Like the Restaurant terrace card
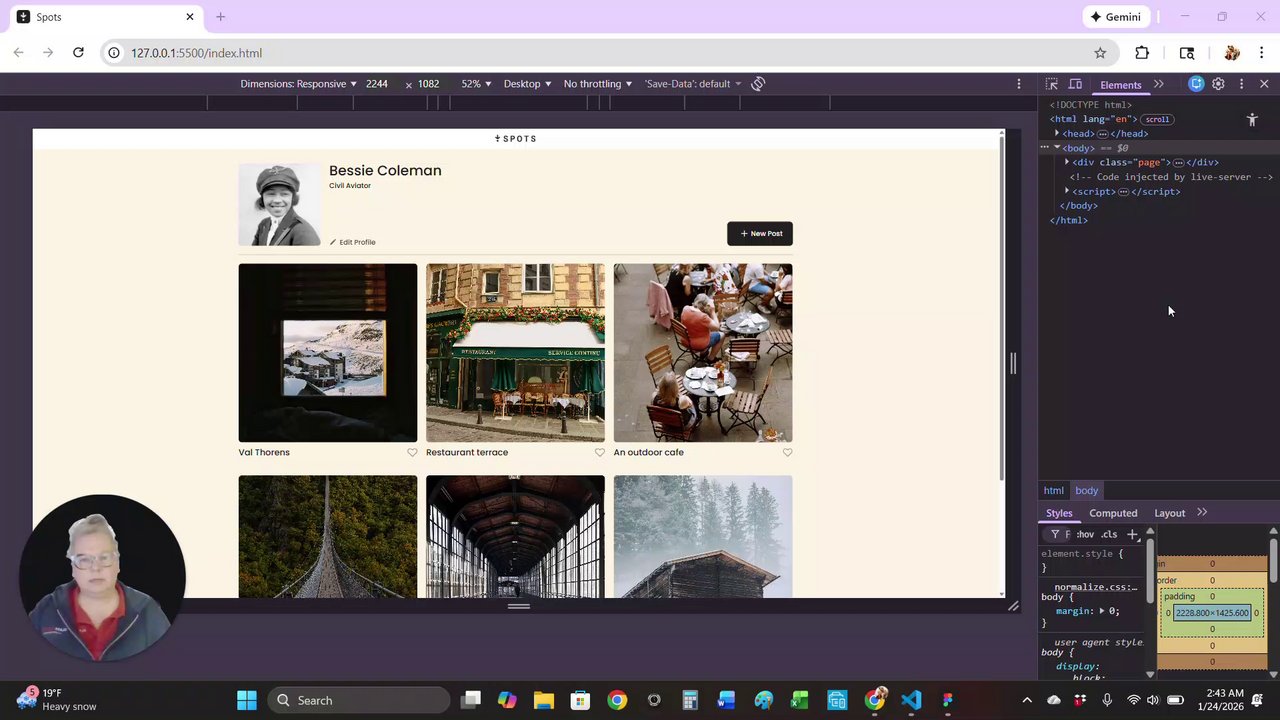1280x720 pixels. 600,452
